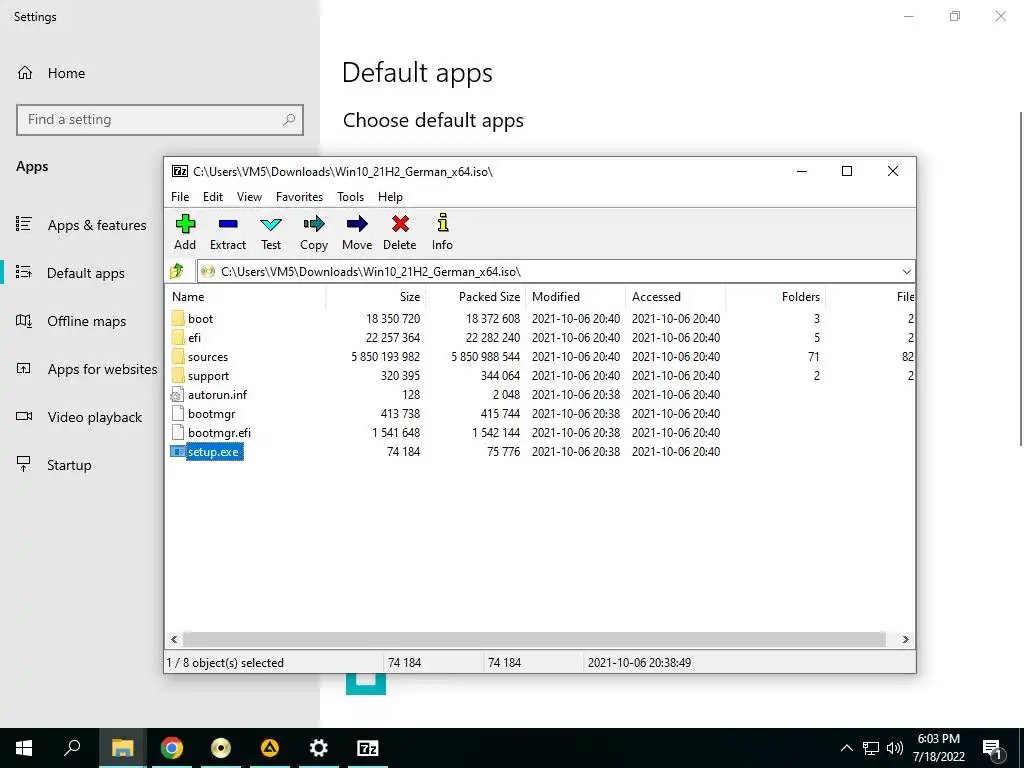The width and height of the screenshot is (1024, 768).
Task: Open Offline maps in Settings sidebar
Action: tap(71, 321)
